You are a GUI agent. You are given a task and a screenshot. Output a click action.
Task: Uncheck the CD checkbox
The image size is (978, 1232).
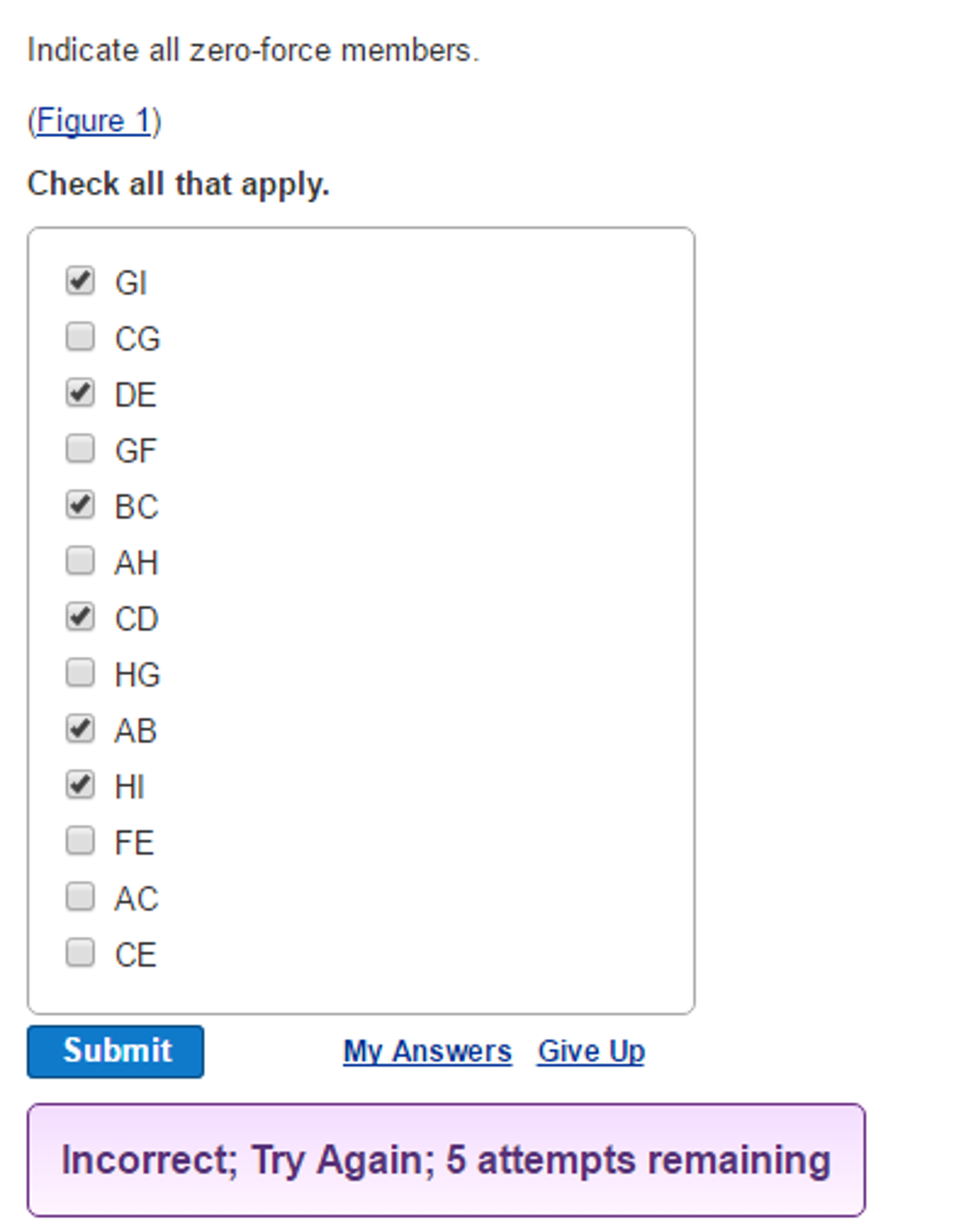tap(79, 616)
